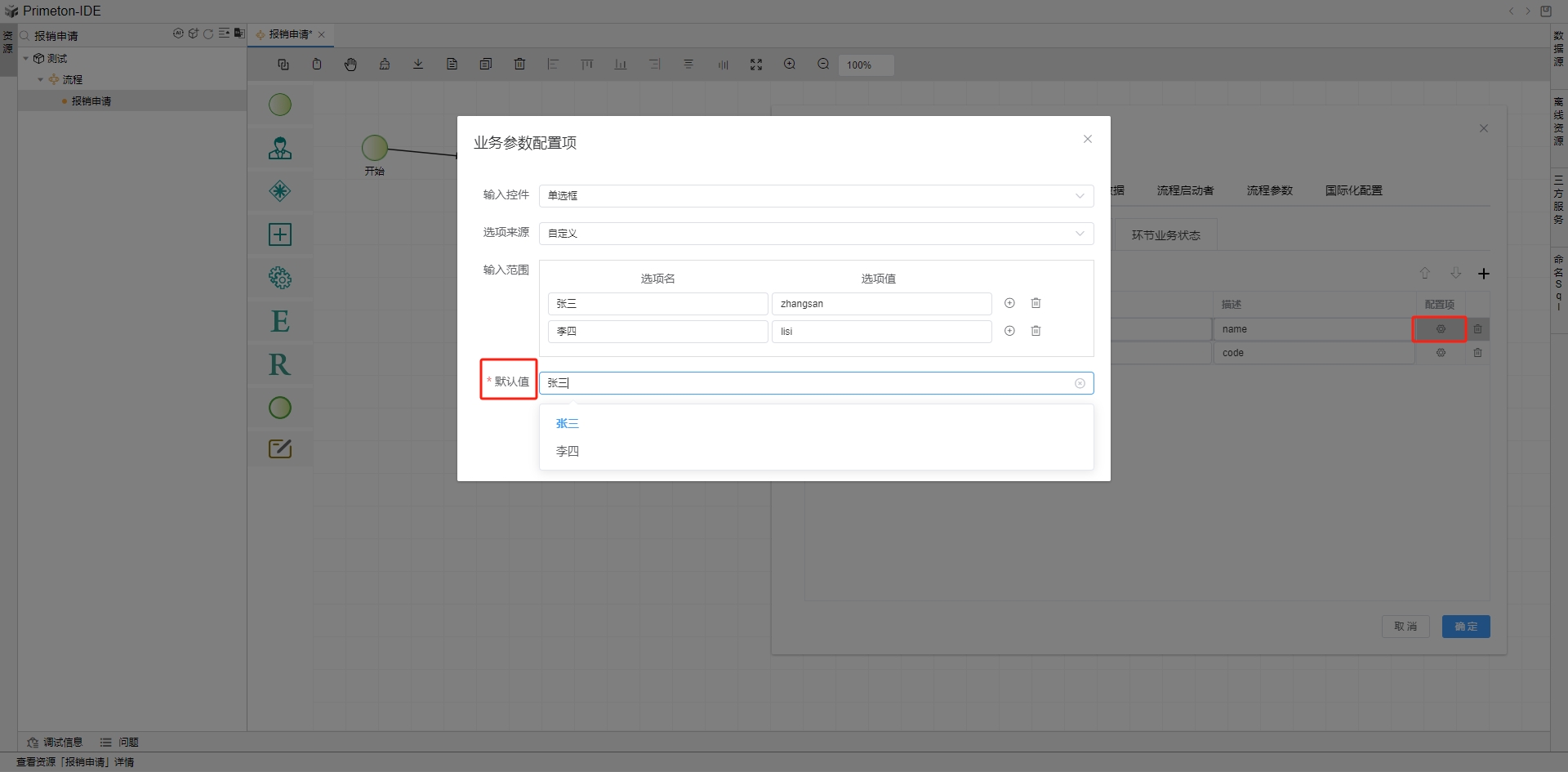This screenshot has width=1568, height=772.
Task: Open the 选项来源 dropdown
Action: [816, 234]
